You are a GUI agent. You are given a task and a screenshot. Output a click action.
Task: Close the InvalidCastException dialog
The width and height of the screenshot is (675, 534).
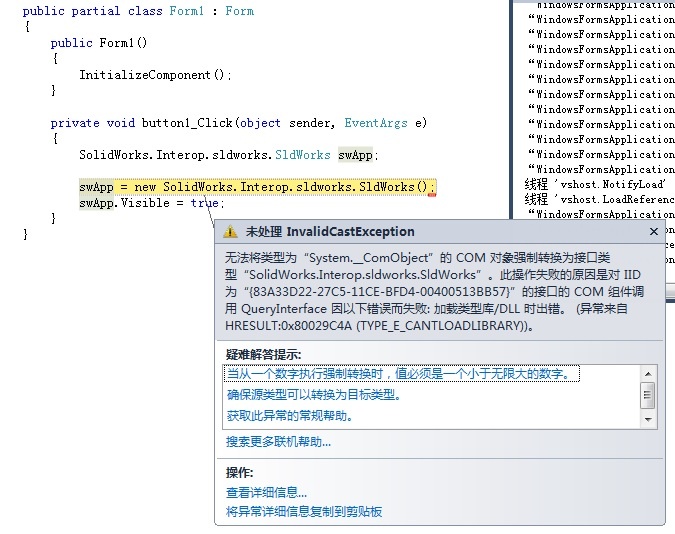[653, 232]
